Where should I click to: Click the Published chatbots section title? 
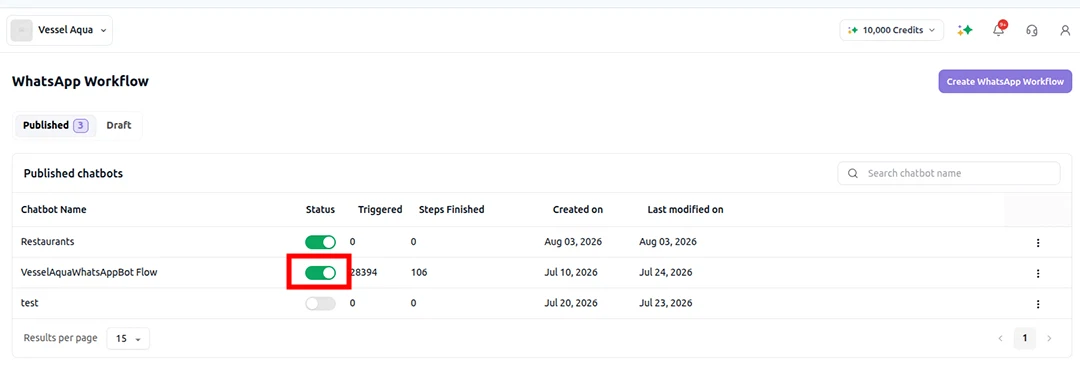73,174
